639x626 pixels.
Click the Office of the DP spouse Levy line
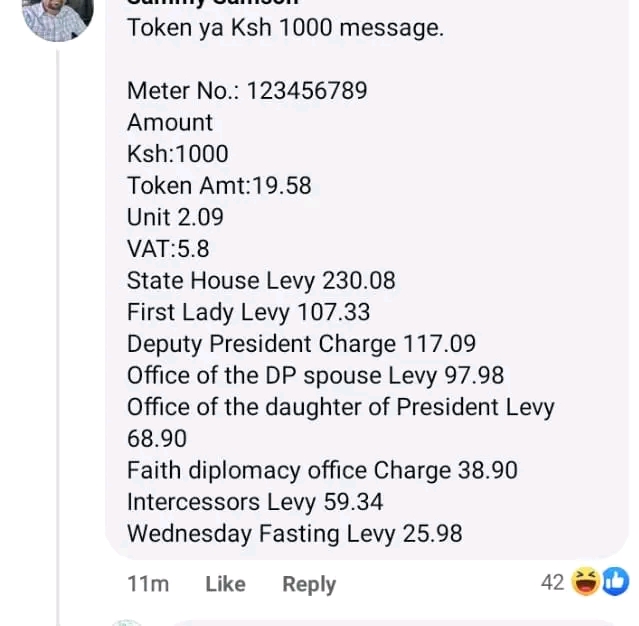(315, 376)
